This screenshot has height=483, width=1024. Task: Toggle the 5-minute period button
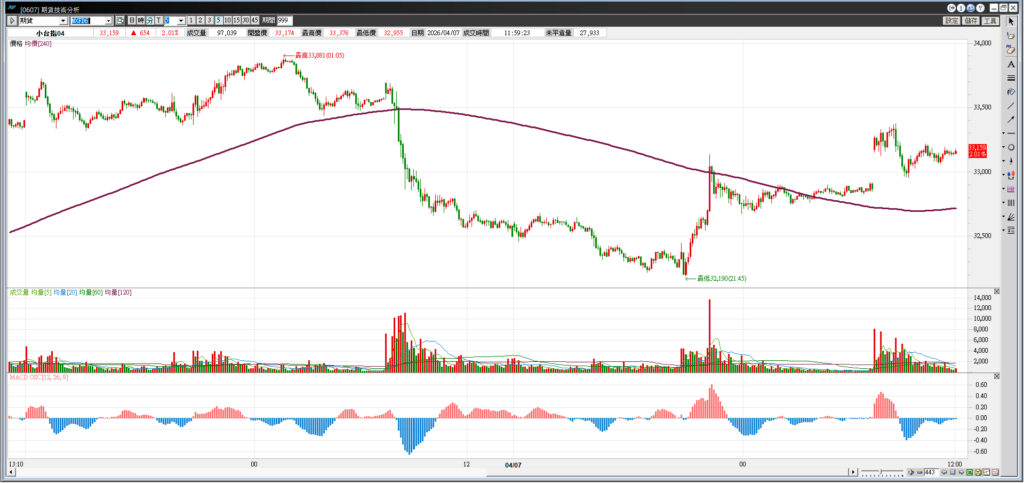point(217,20)
